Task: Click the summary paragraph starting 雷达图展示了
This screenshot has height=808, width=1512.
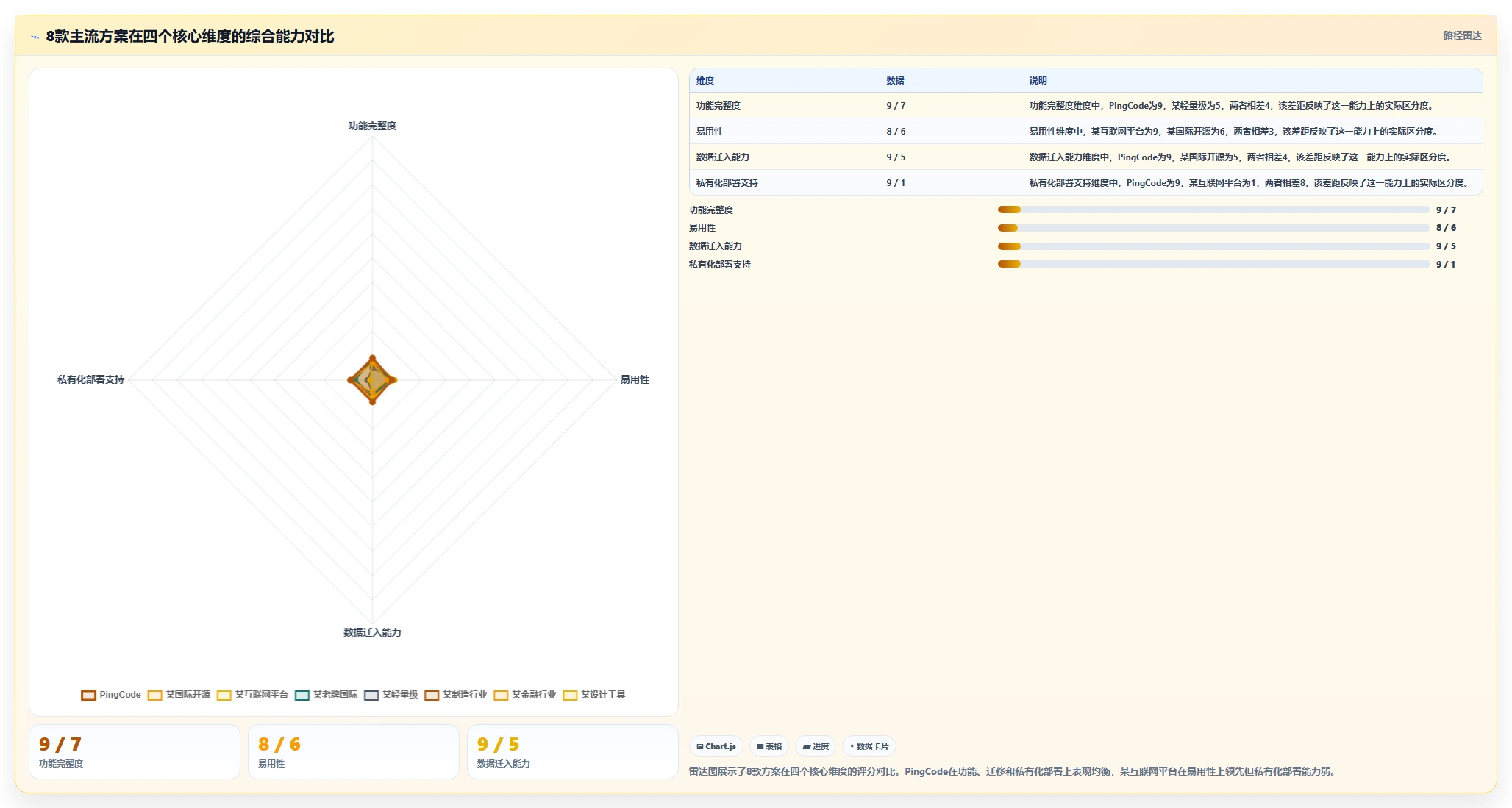Action: pos(1013,772)
